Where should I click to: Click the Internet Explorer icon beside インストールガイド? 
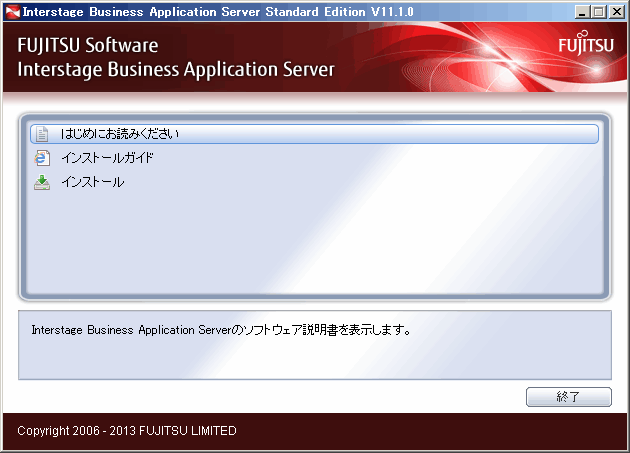42,158
